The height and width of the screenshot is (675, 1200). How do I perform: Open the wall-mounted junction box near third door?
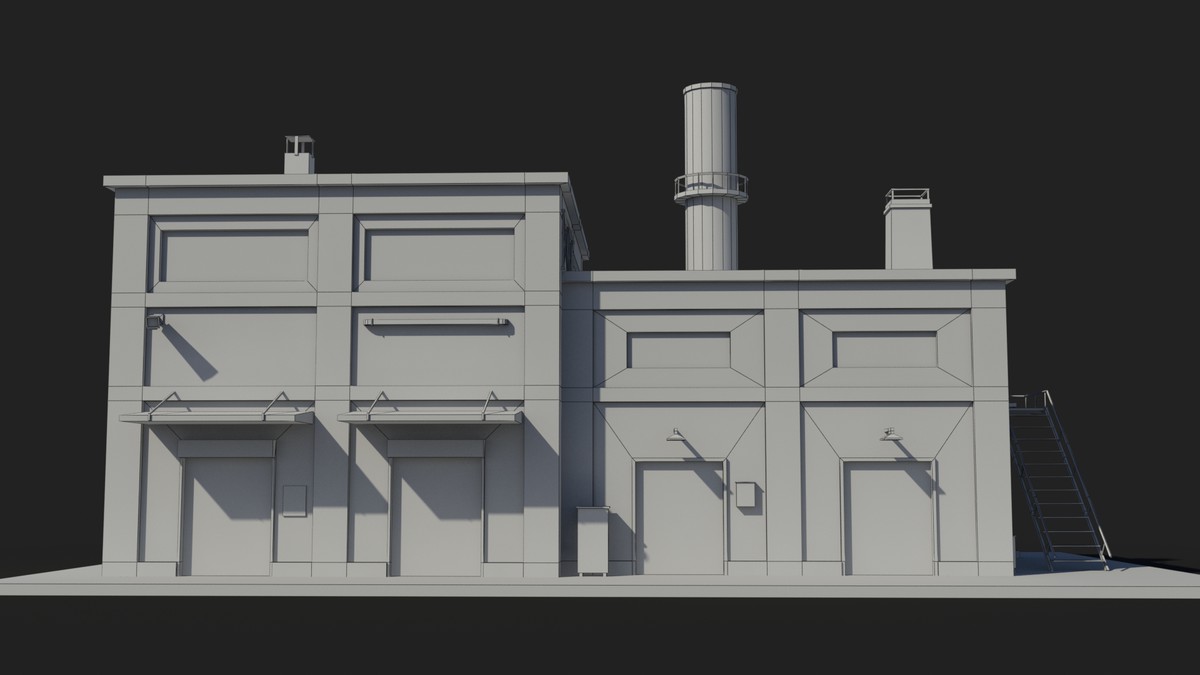click(x=745, y=493)
